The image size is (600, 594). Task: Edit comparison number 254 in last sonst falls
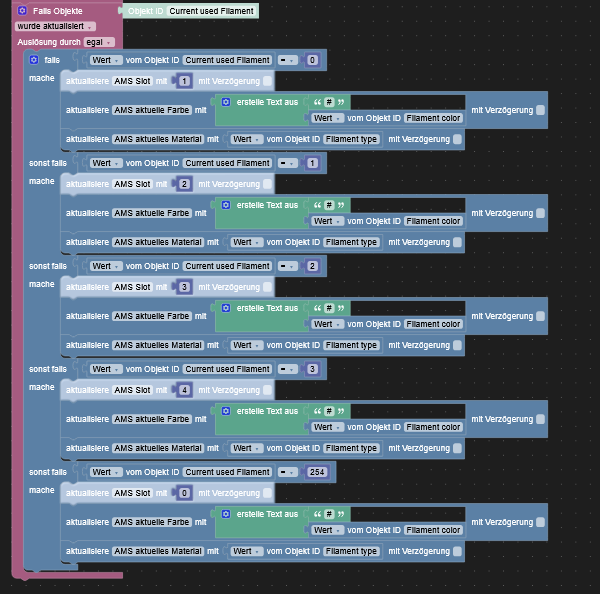pyautogui.click(x=317, y=472)
